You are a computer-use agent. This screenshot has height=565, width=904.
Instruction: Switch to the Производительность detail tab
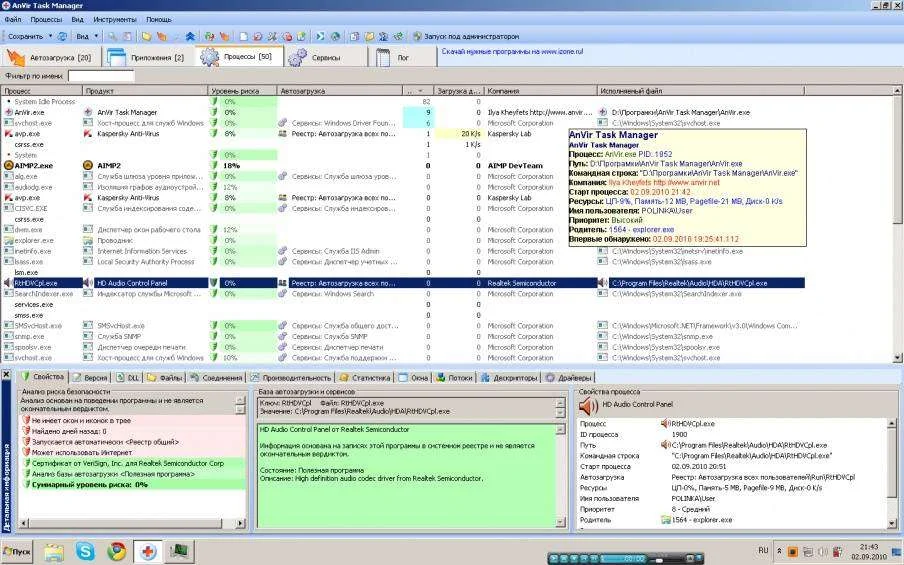coord(291,378)
